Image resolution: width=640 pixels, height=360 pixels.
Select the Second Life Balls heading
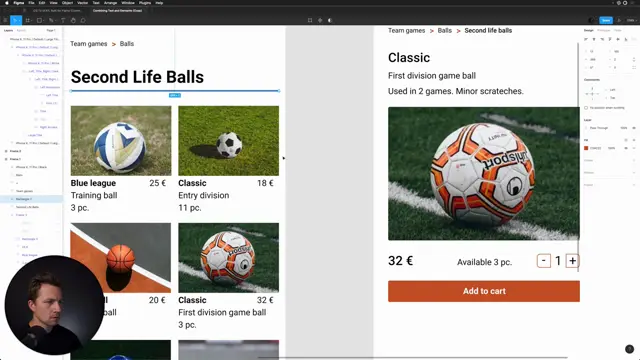137,77
